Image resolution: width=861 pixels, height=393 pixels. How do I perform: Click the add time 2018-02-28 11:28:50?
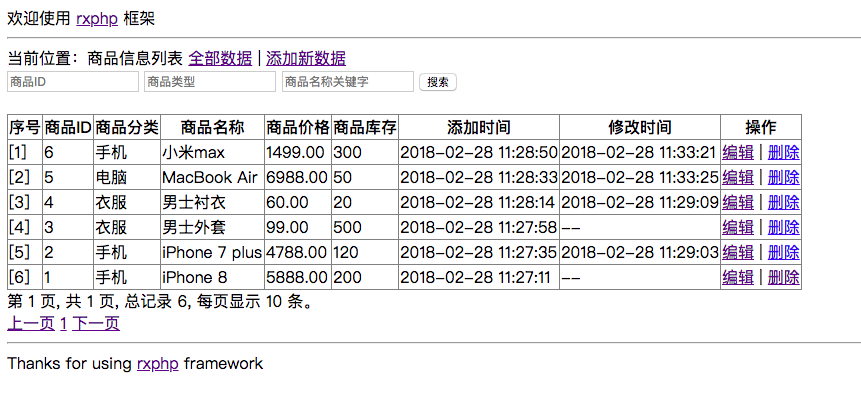point(479,152)
